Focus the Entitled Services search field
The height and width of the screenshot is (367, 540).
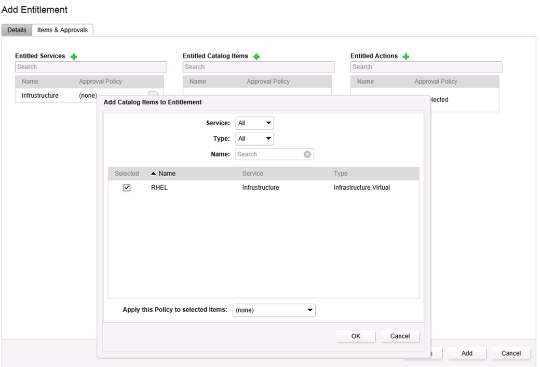[x=91, y=67]
